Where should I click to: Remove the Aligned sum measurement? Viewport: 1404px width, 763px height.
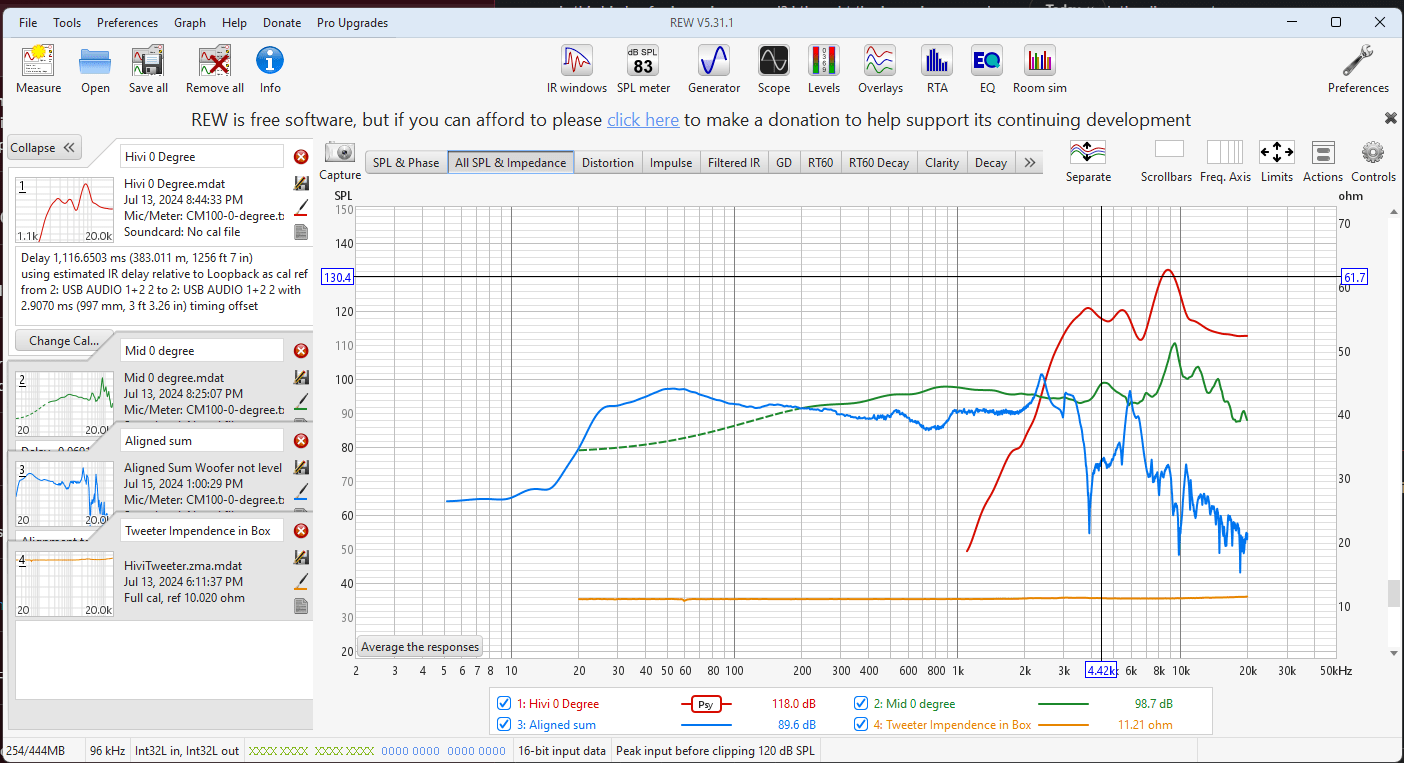click(x=301, y=441)
